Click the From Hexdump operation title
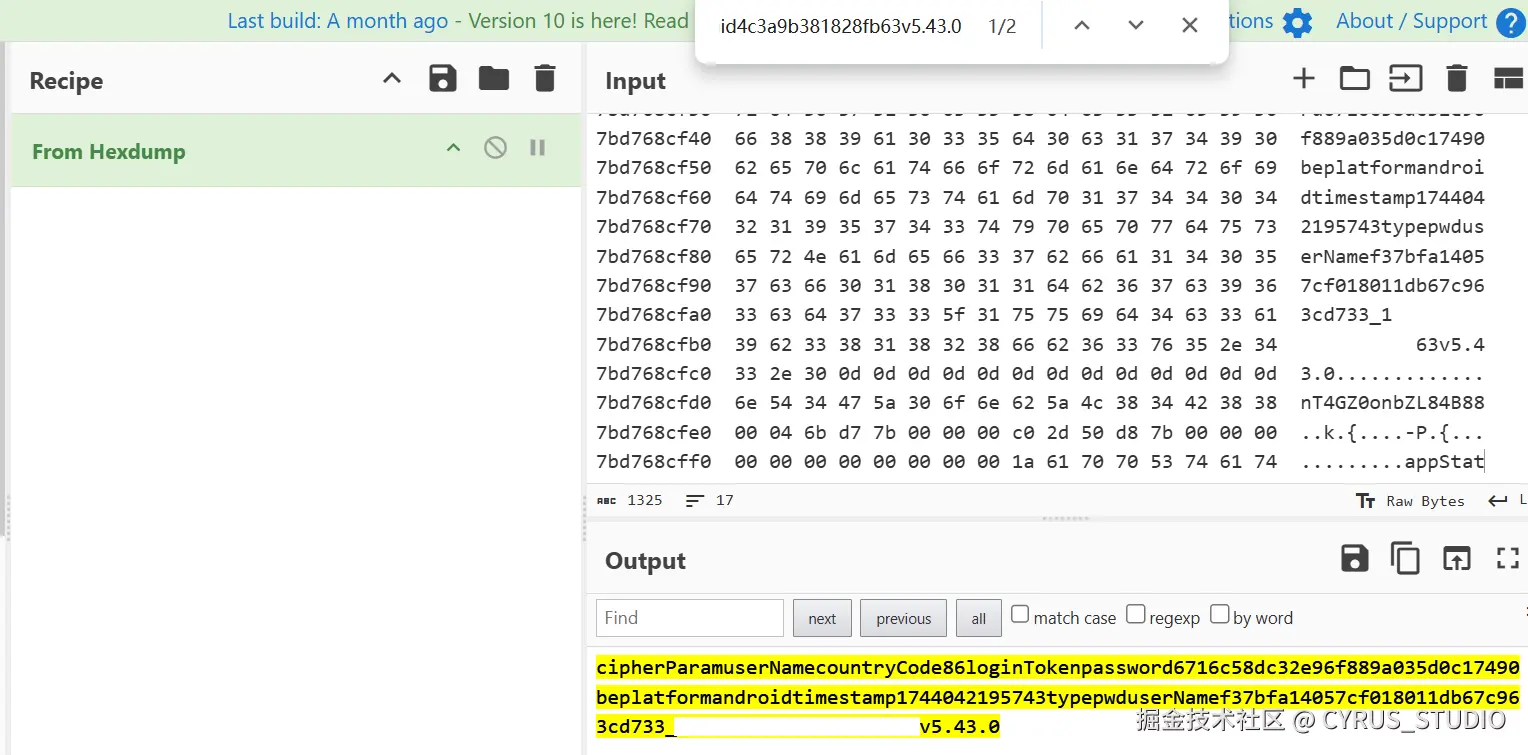Viewport: 1528px width, 755px height. tap(108, 152)
